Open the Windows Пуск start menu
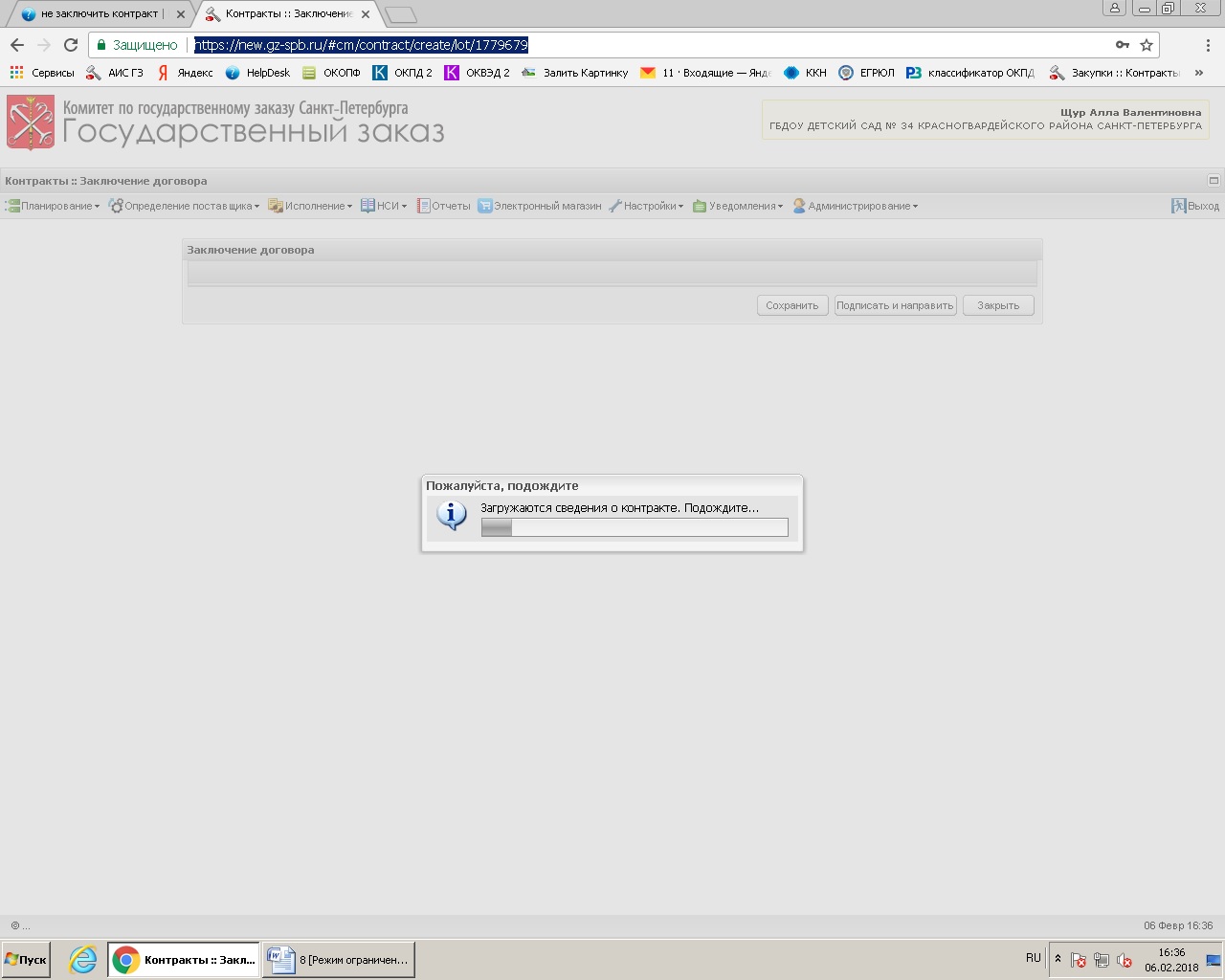 (x=26, y=959)
